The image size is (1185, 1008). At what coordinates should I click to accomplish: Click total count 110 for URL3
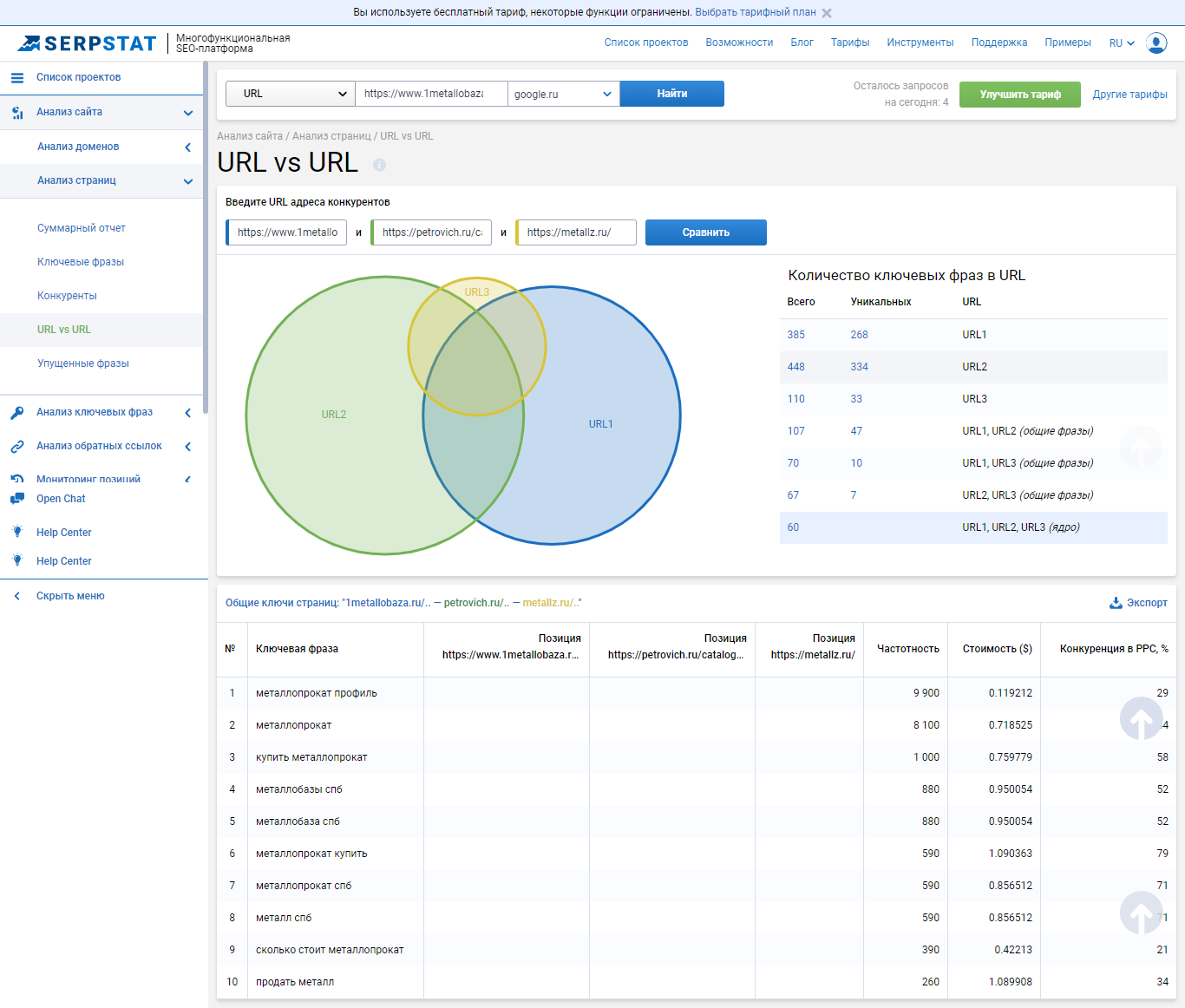(x=796, y=399)
